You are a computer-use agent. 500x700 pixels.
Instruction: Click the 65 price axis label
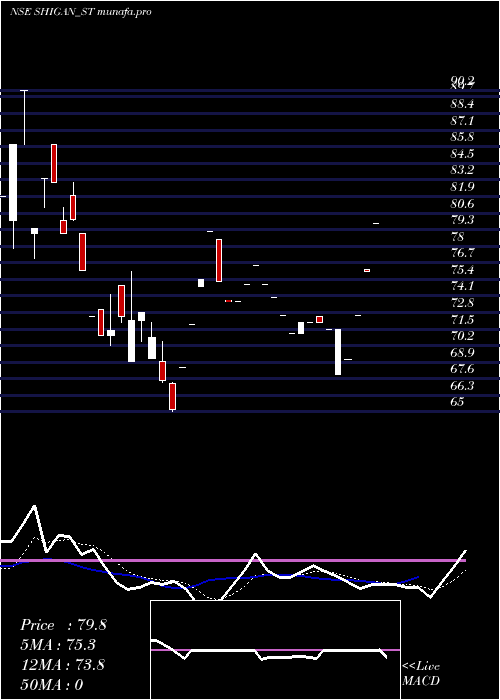click(458, 401)
